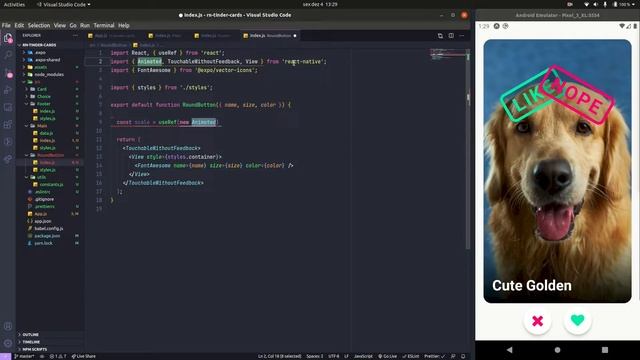Open the Edit menu

[x=19, y=25]
